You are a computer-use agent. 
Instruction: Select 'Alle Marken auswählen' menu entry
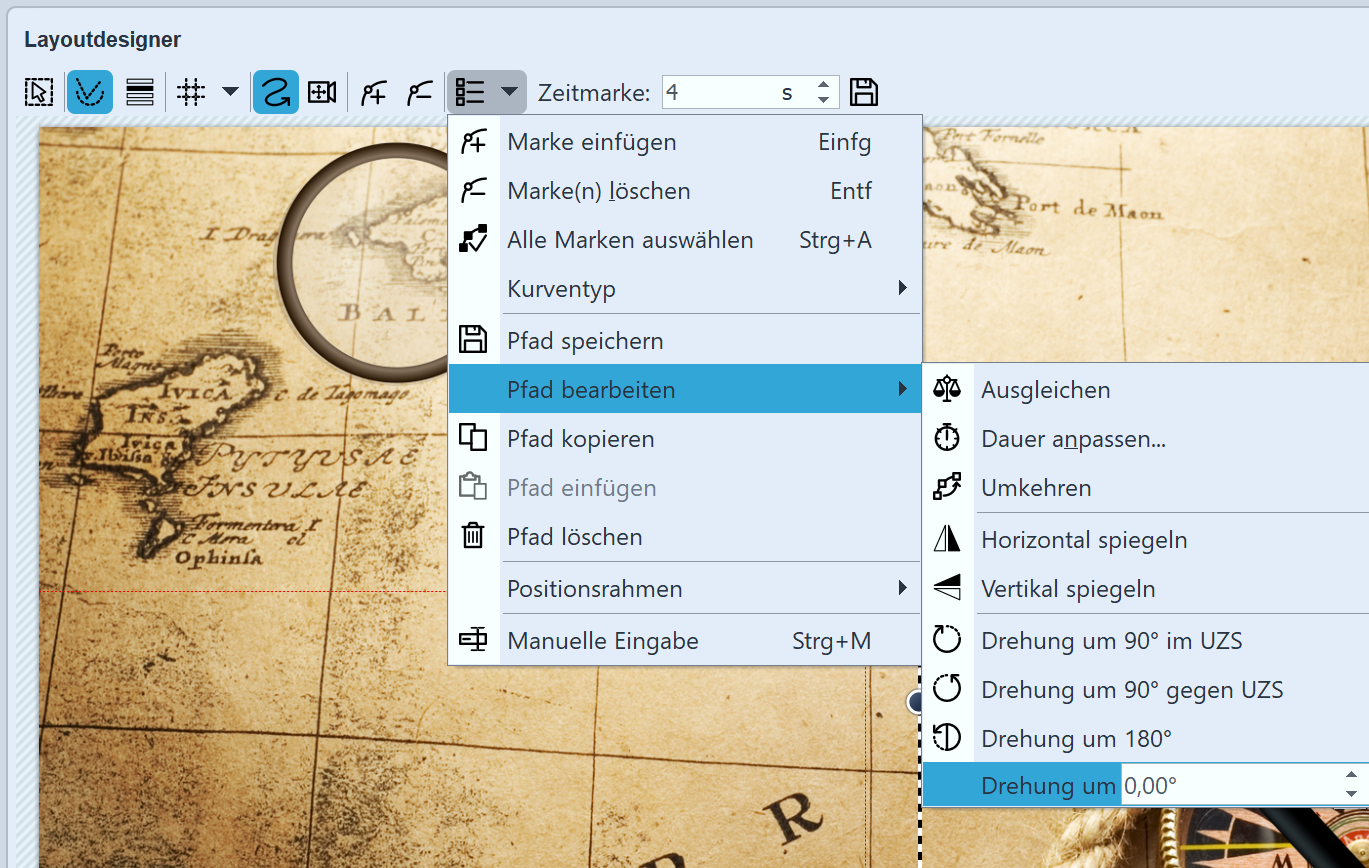pos(629,240)
